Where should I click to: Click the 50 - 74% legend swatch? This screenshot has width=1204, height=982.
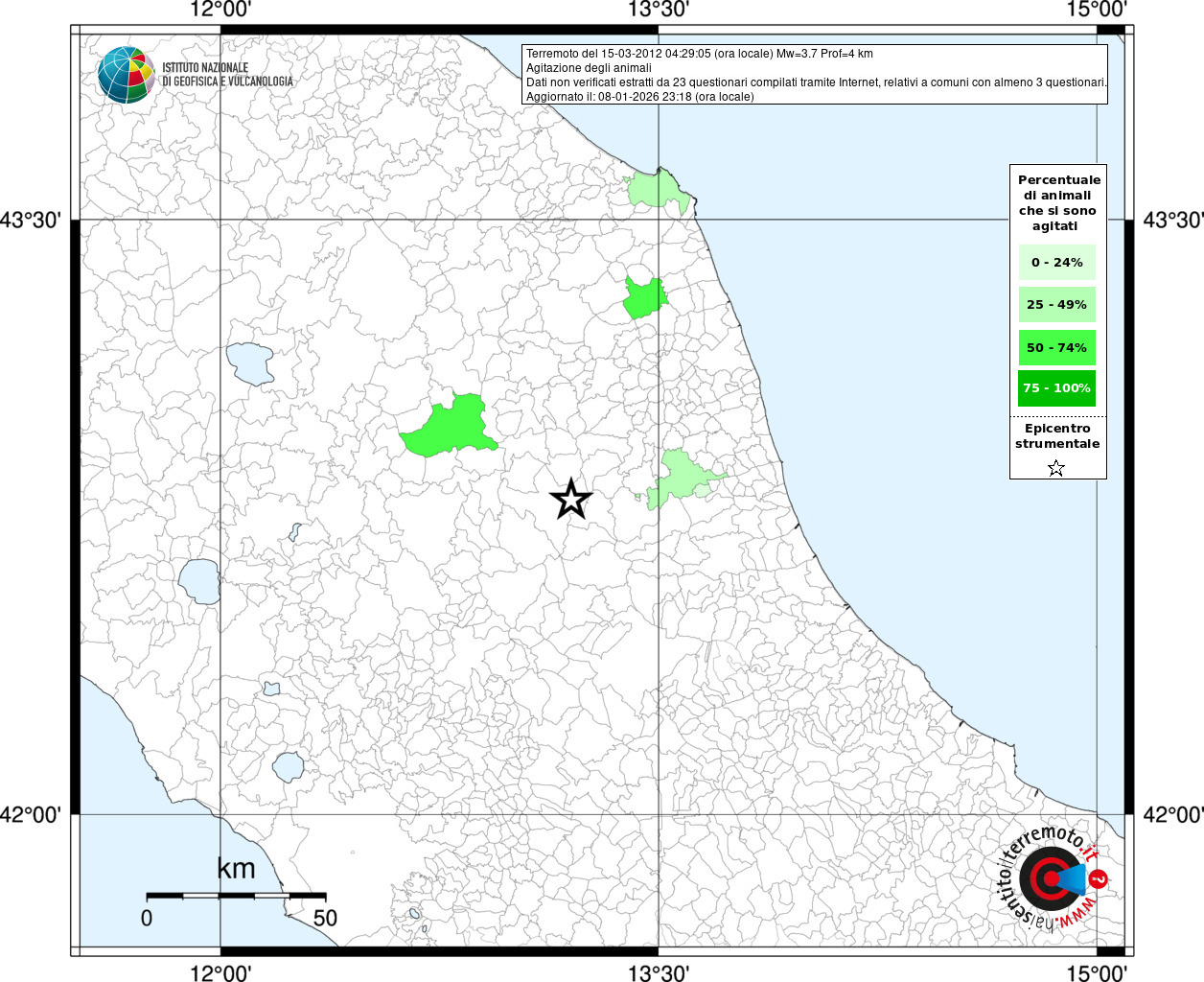point(1056,347)
